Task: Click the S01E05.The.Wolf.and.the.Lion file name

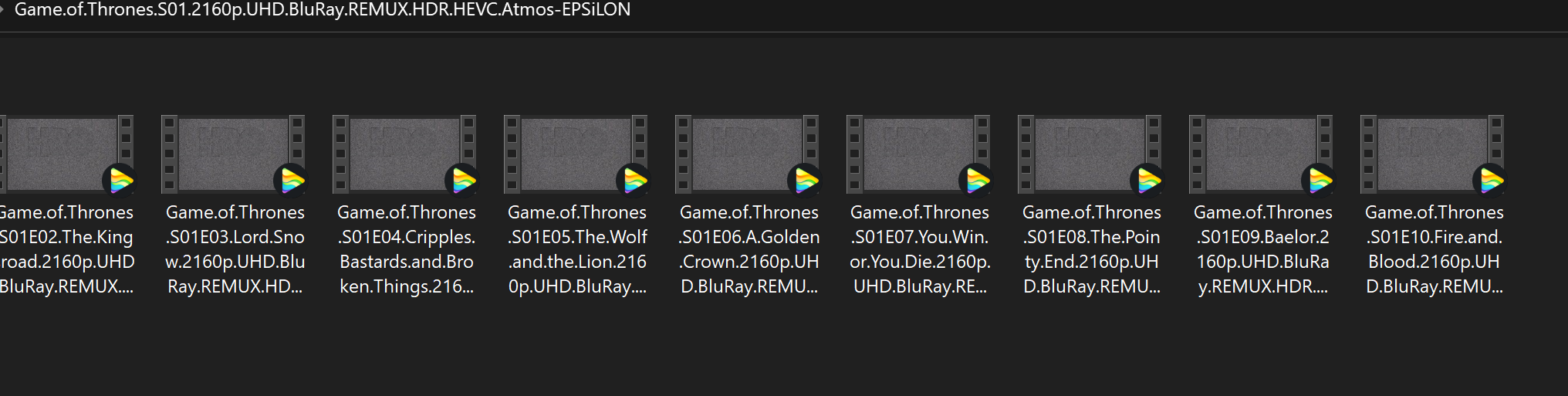Action: [x=577, y=249]
